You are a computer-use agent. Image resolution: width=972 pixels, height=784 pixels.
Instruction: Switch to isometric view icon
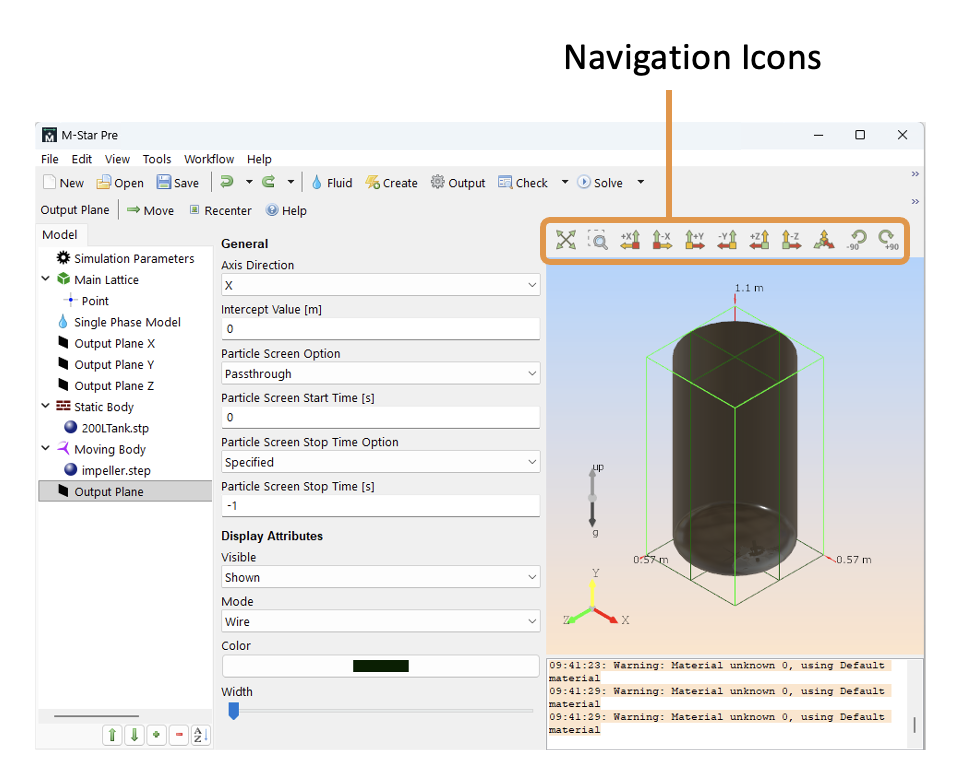point(823,240)
